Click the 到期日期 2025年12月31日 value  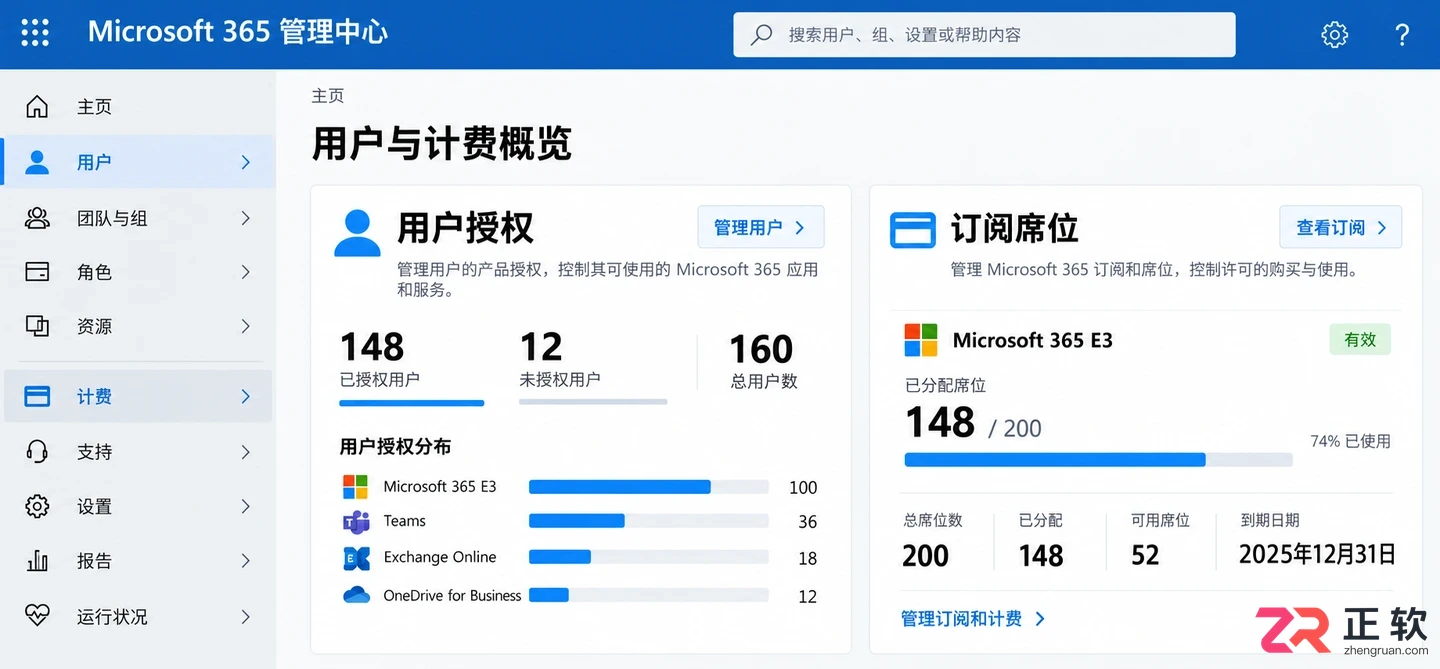1317,555
